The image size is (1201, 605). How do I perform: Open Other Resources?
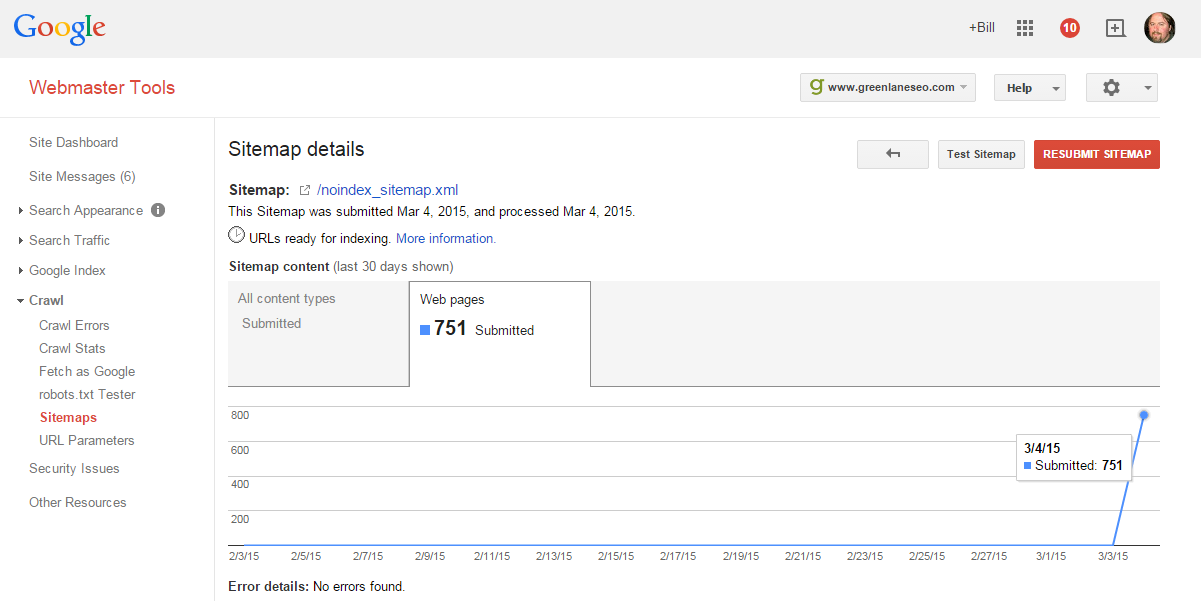tap(78, 502)
